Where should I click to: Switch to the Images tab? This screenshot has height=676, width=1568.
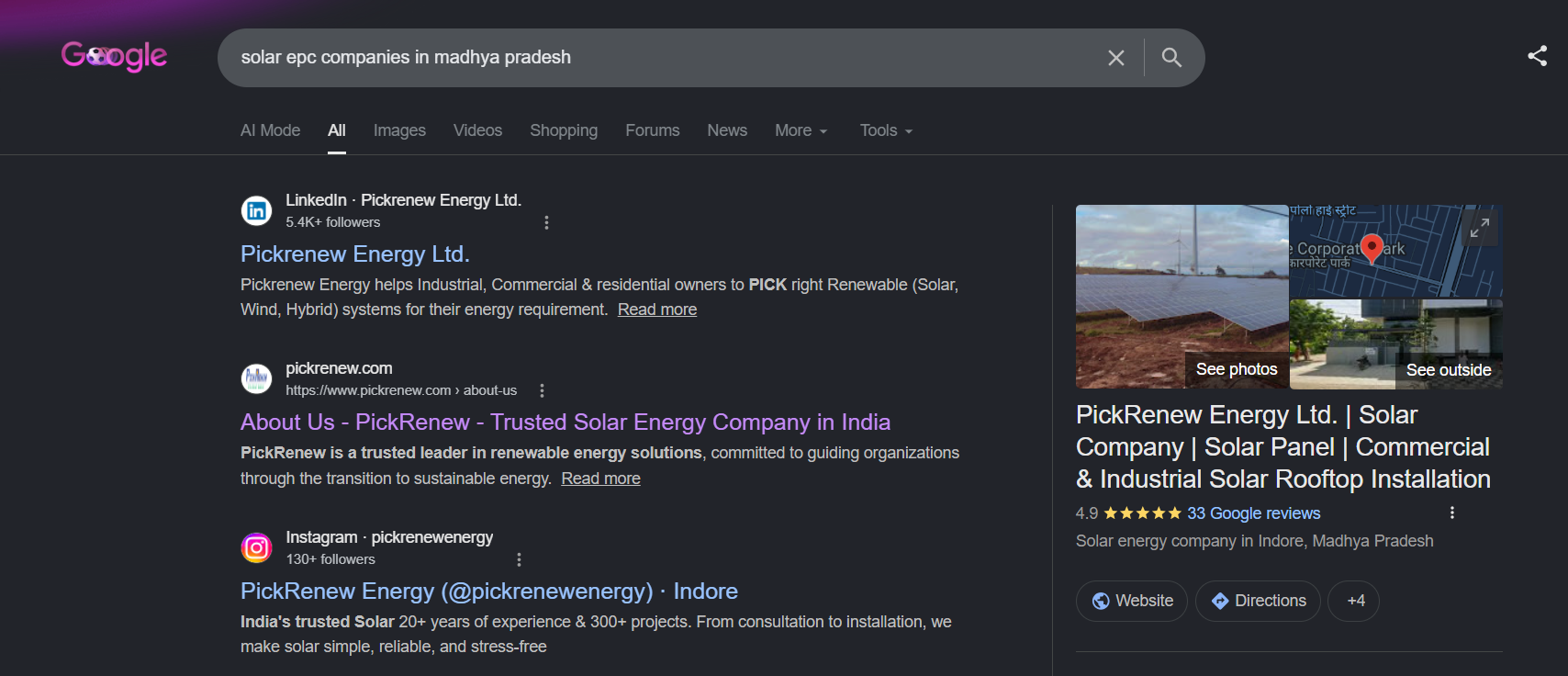pyautogui.click(x=399, y=130)
